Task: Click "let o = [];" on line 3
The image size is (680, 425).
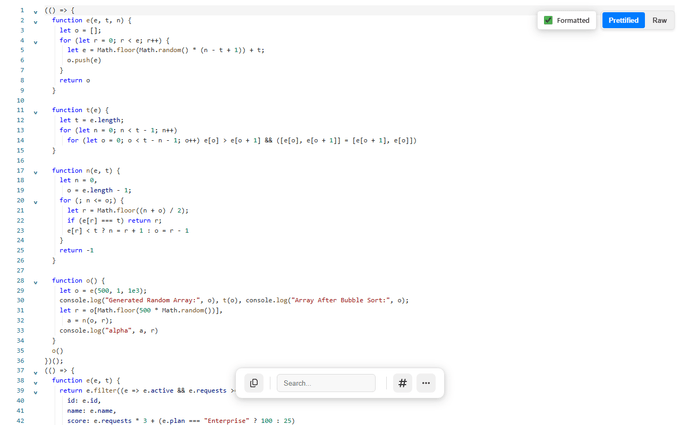Action: pos(80,30)
